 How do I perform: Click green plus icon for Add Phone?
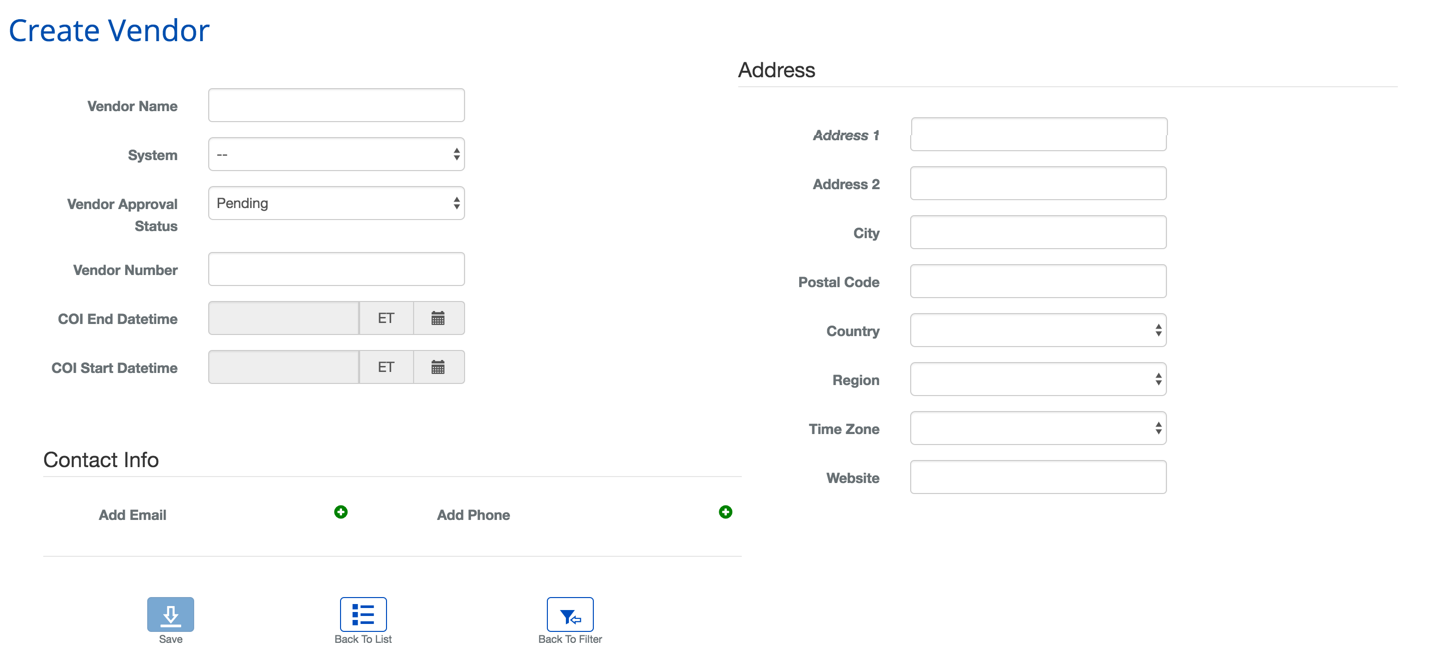click(726, 512)
